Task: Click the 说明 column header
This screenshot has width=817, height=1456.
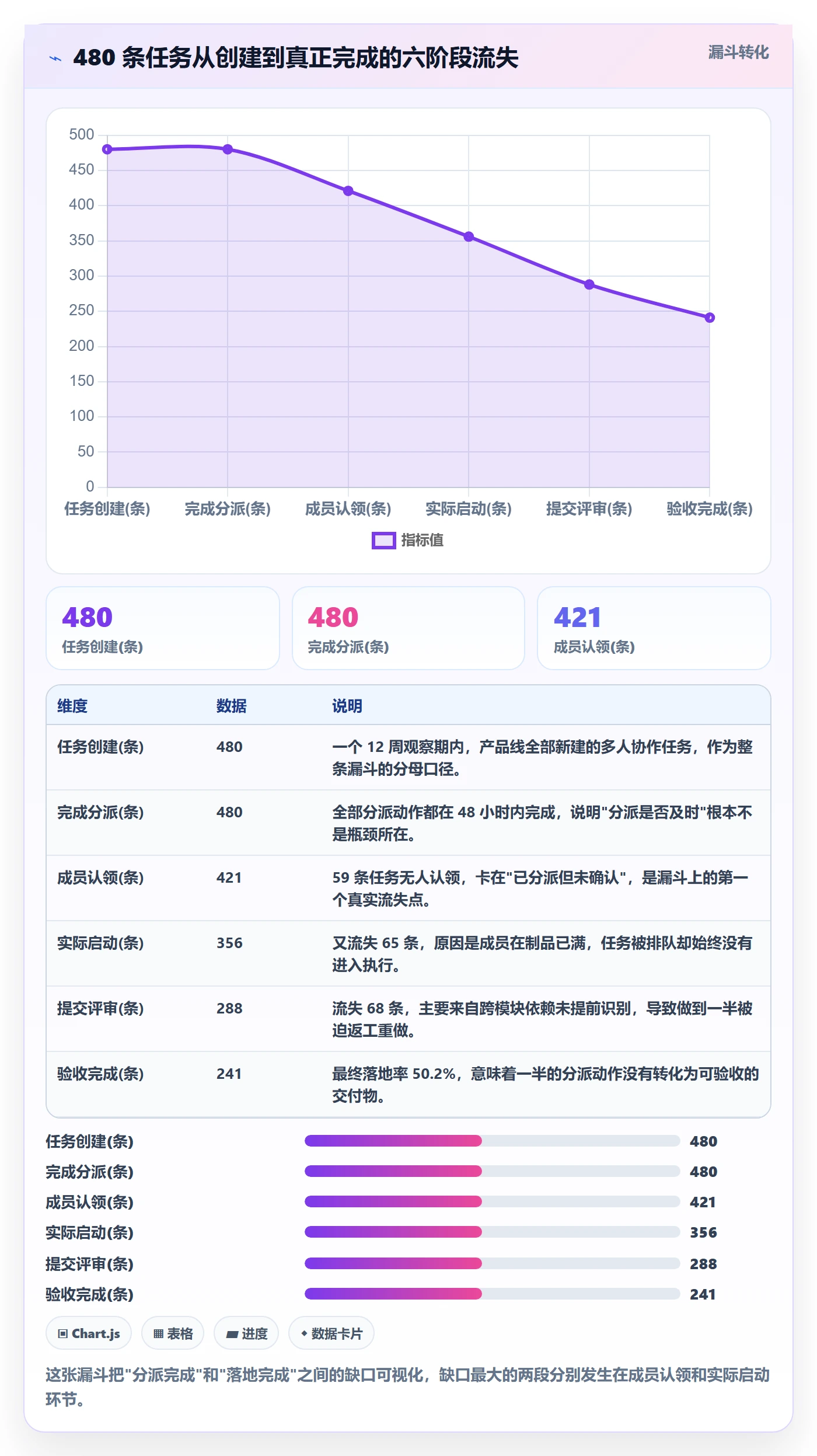Action: [x=347, y=706]
